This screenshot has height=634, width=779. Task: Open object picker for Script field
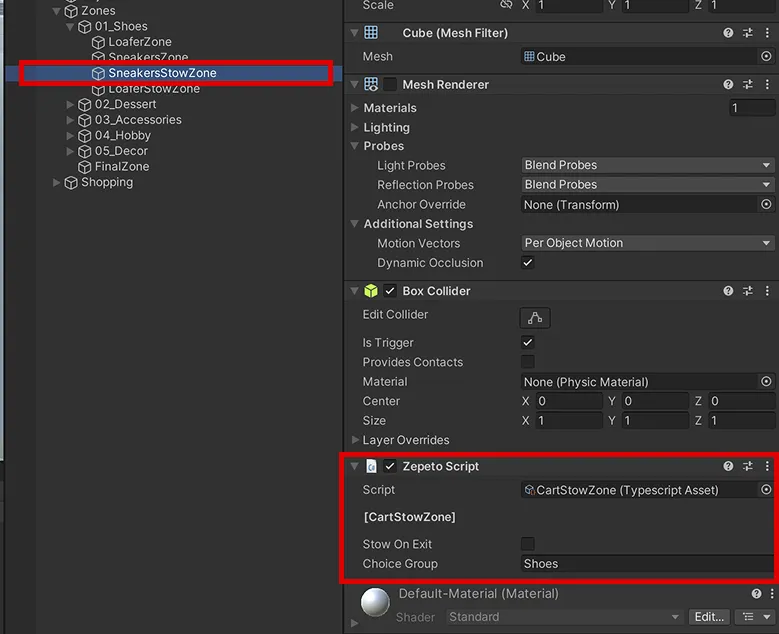coord(766,489)
